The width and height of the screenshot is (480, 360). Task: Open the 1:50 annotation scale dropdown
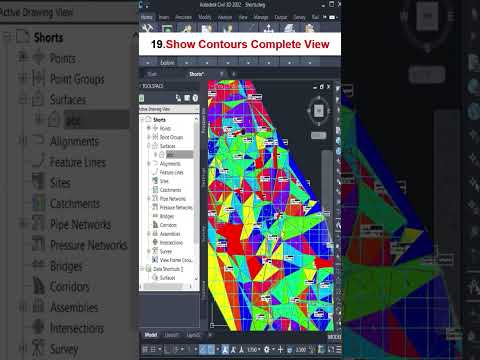point(254,349)
